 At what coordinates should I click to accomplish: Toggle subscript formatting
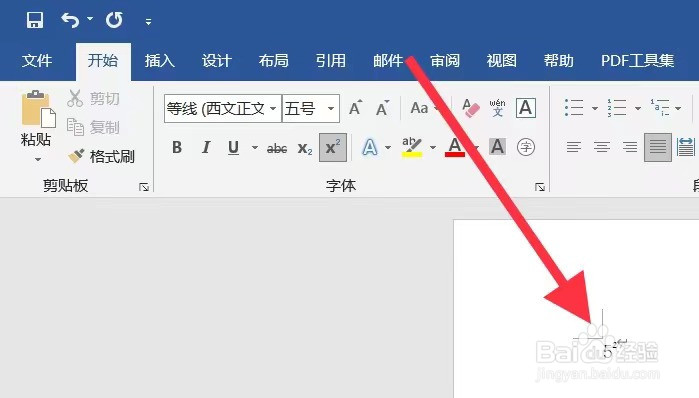click(x=305, y=148)
